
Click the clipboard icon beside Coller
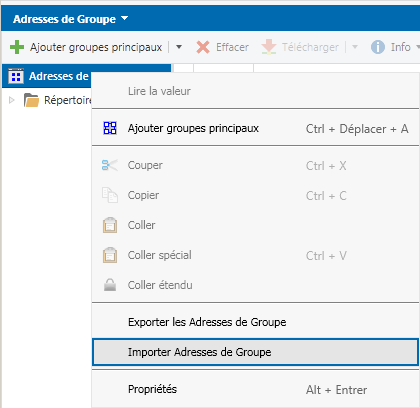(x=110, y=225)
